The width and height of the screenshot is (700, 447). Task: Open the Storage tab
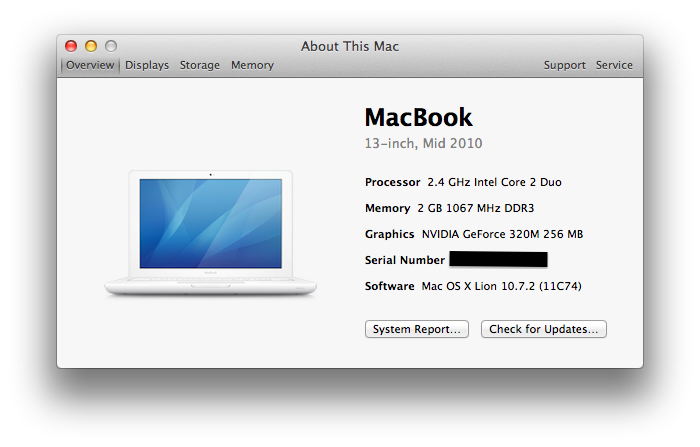(x=200, y=65)
